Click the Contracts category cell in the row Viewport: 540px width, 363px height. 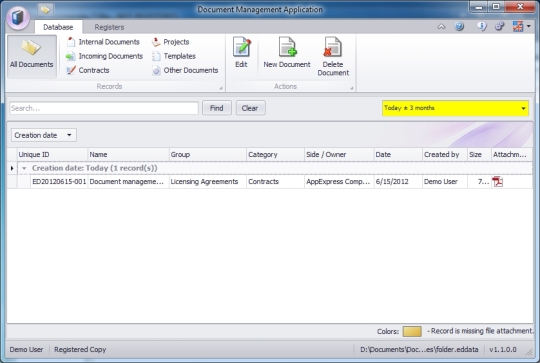pos(276,182)
